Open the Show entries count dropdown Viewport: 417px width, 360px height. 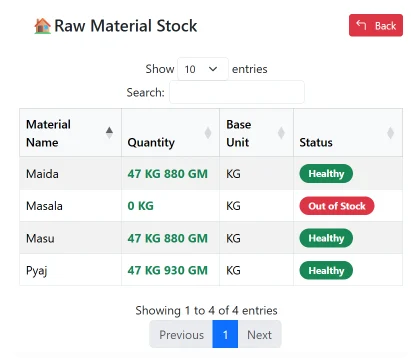point(203,69)
